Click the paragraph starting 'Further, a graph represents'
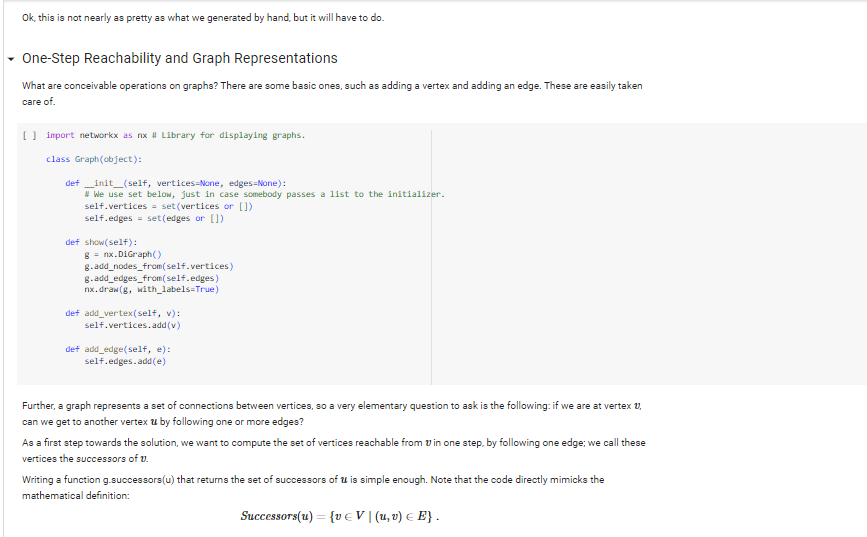 point(332,414)
